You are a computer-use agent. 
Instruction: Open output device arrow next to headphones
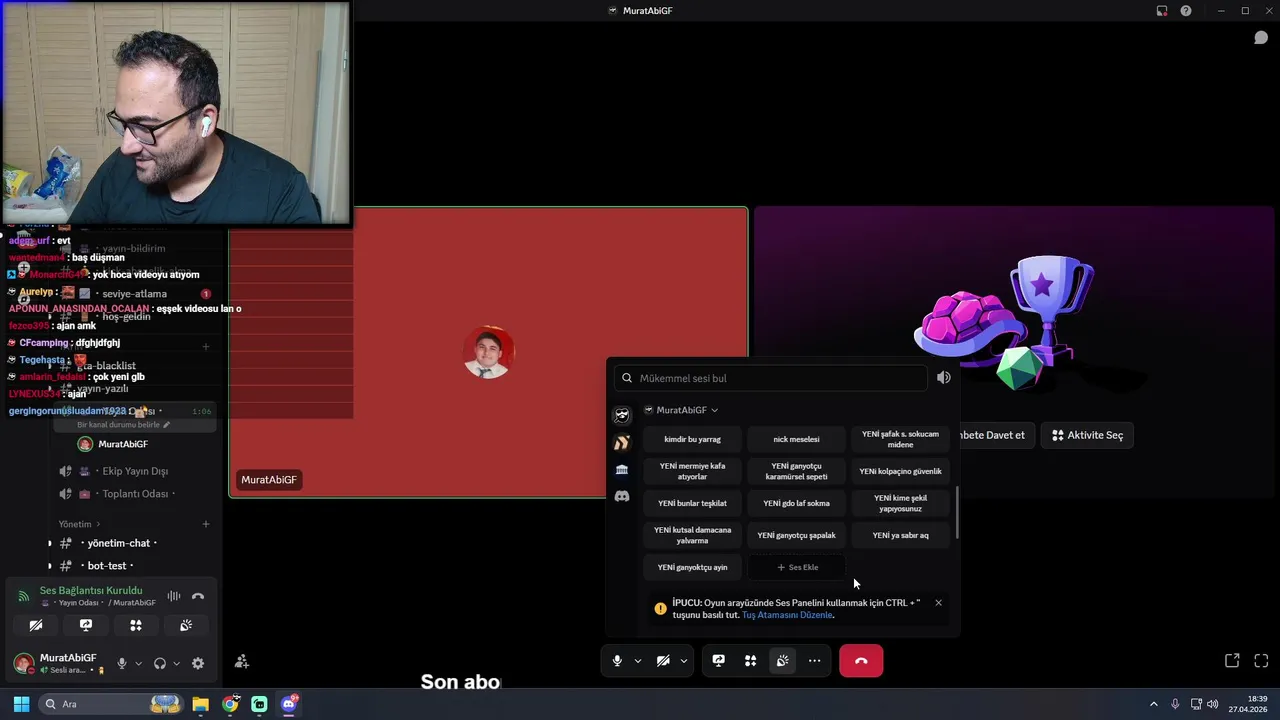[177, 663]
